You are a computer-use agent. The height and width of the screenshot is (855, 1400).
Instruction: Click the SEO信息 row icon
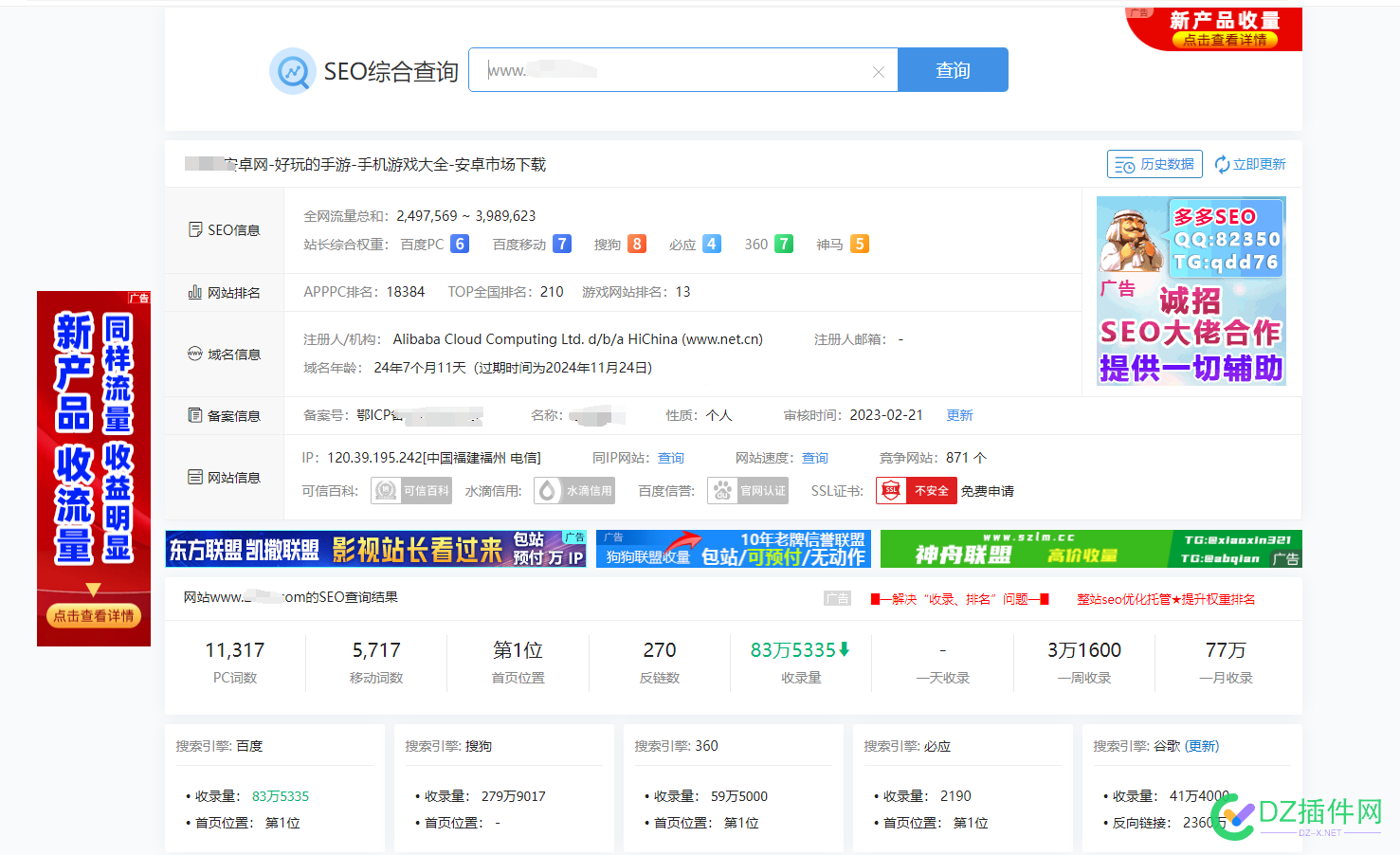[x=195, y=229]
